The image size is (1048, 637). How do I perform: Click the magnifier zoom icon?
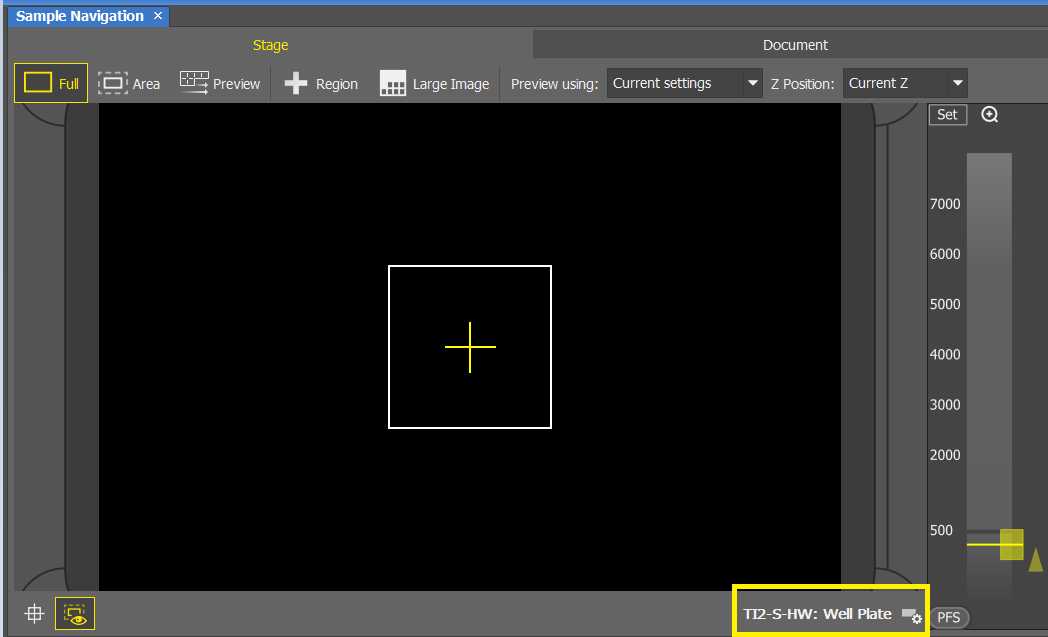tap(990, 115)
